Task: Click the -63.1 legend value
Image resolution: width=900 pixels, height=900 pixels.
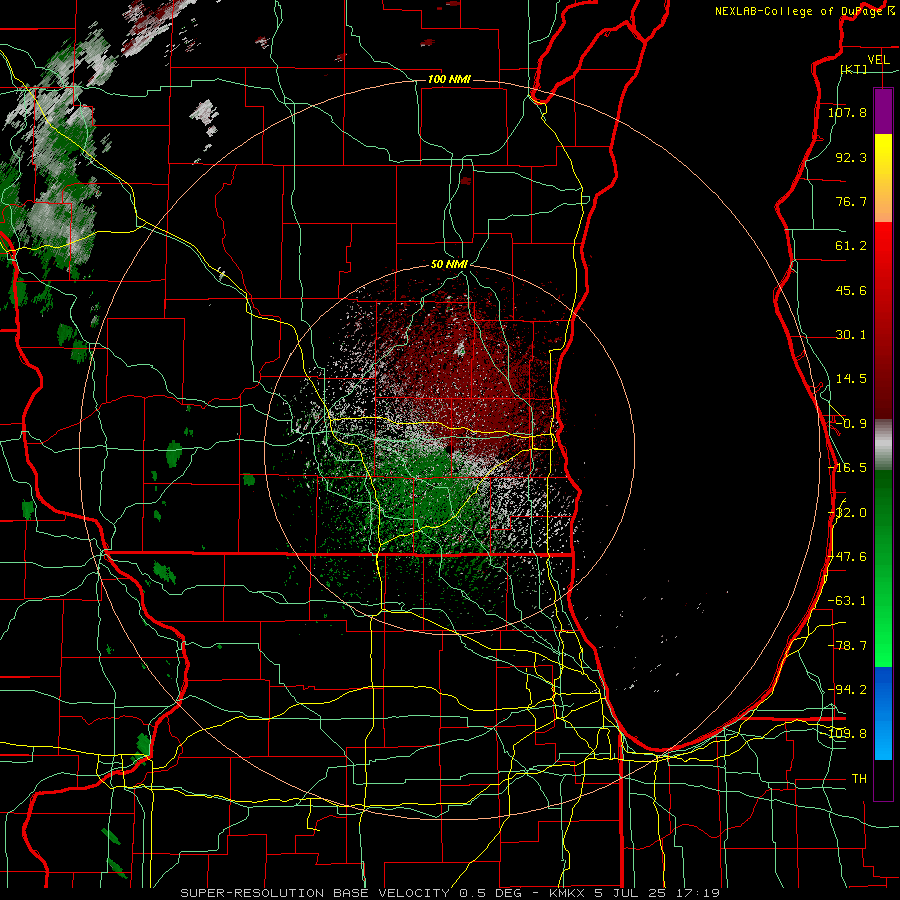Action: pos(847,601)
